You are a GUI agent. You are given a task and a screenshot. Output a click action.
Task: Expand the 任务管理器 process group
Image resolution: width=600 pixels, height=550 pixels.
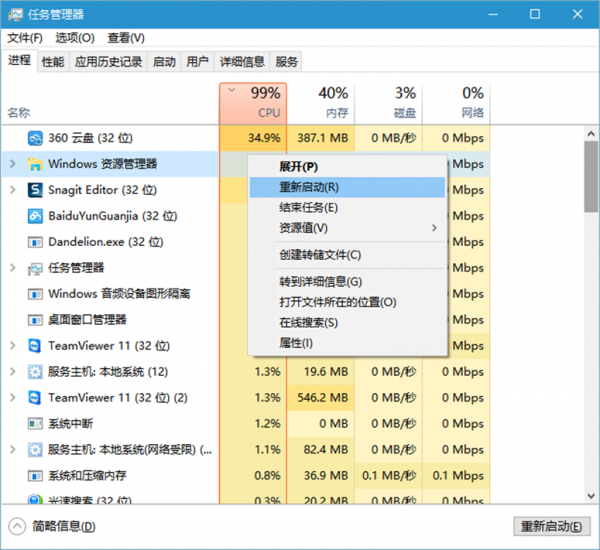tap(13, 268)
